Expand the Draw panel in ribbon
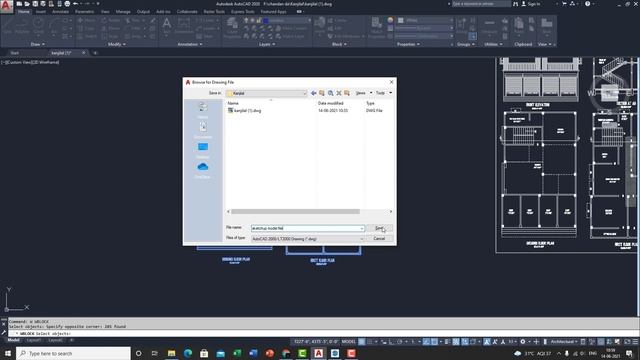640x360 pixels. [38, 44]
